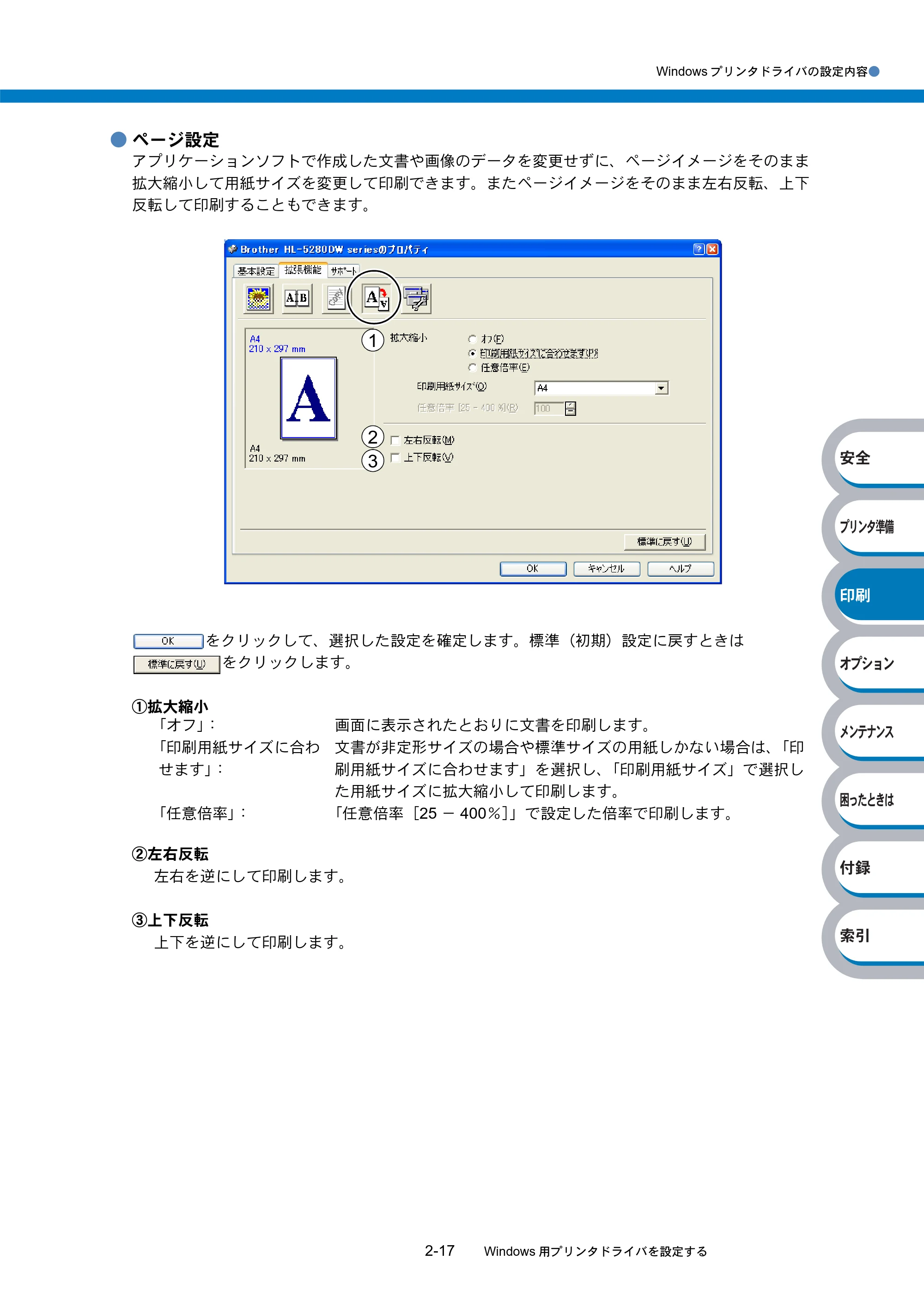This screenshot has height=1308, width=924.
Task: Select the 任意倍率 radio button
Action: (472, 367)
